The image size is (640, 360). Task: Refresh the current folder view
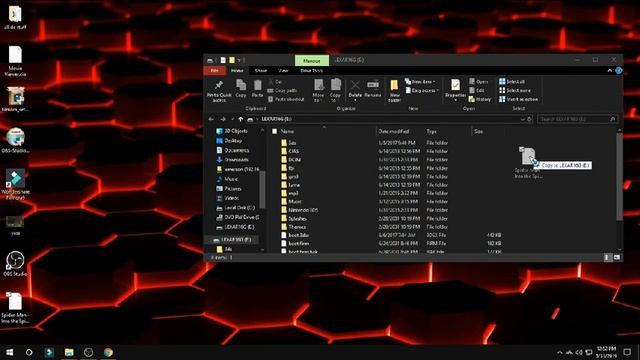click(x=529, y=119)
